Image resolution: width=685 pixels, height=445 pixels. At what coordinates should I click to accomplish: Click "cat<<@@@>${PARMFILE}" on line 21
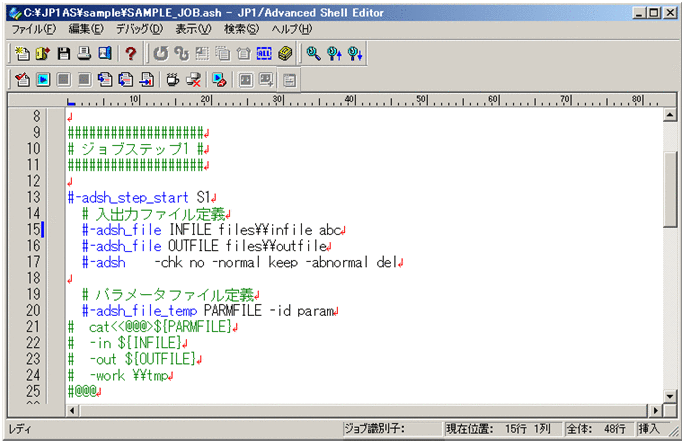point(160,327)
